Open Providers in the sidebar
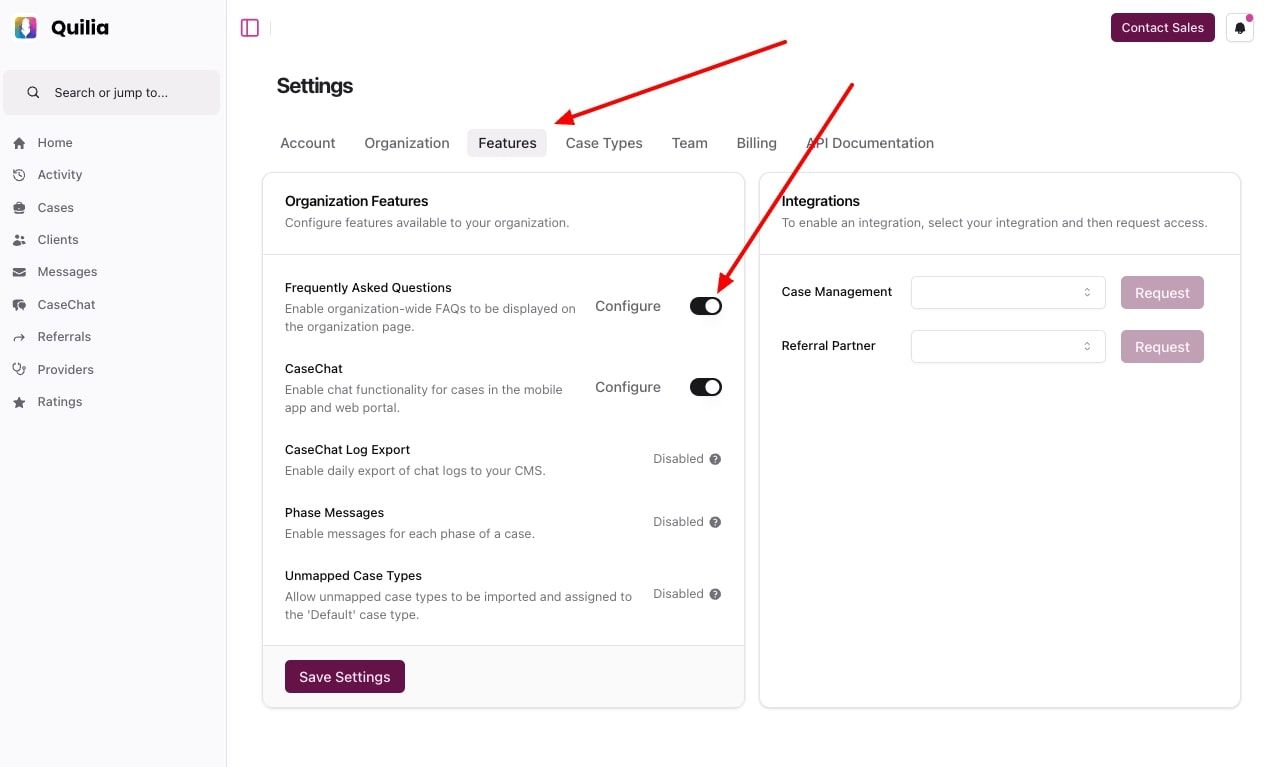 (x=65, y=369)
